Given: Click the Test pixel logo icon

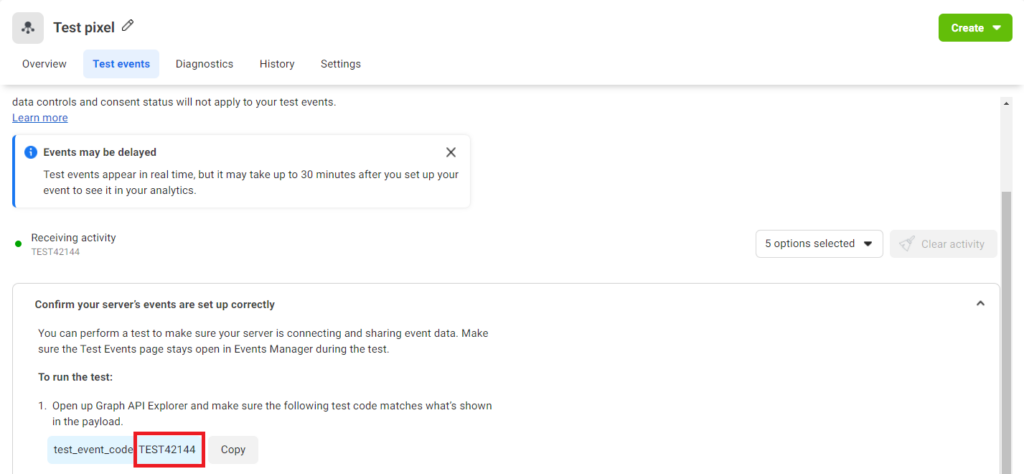Looking at the screenshot, I should tap(28, 27).
